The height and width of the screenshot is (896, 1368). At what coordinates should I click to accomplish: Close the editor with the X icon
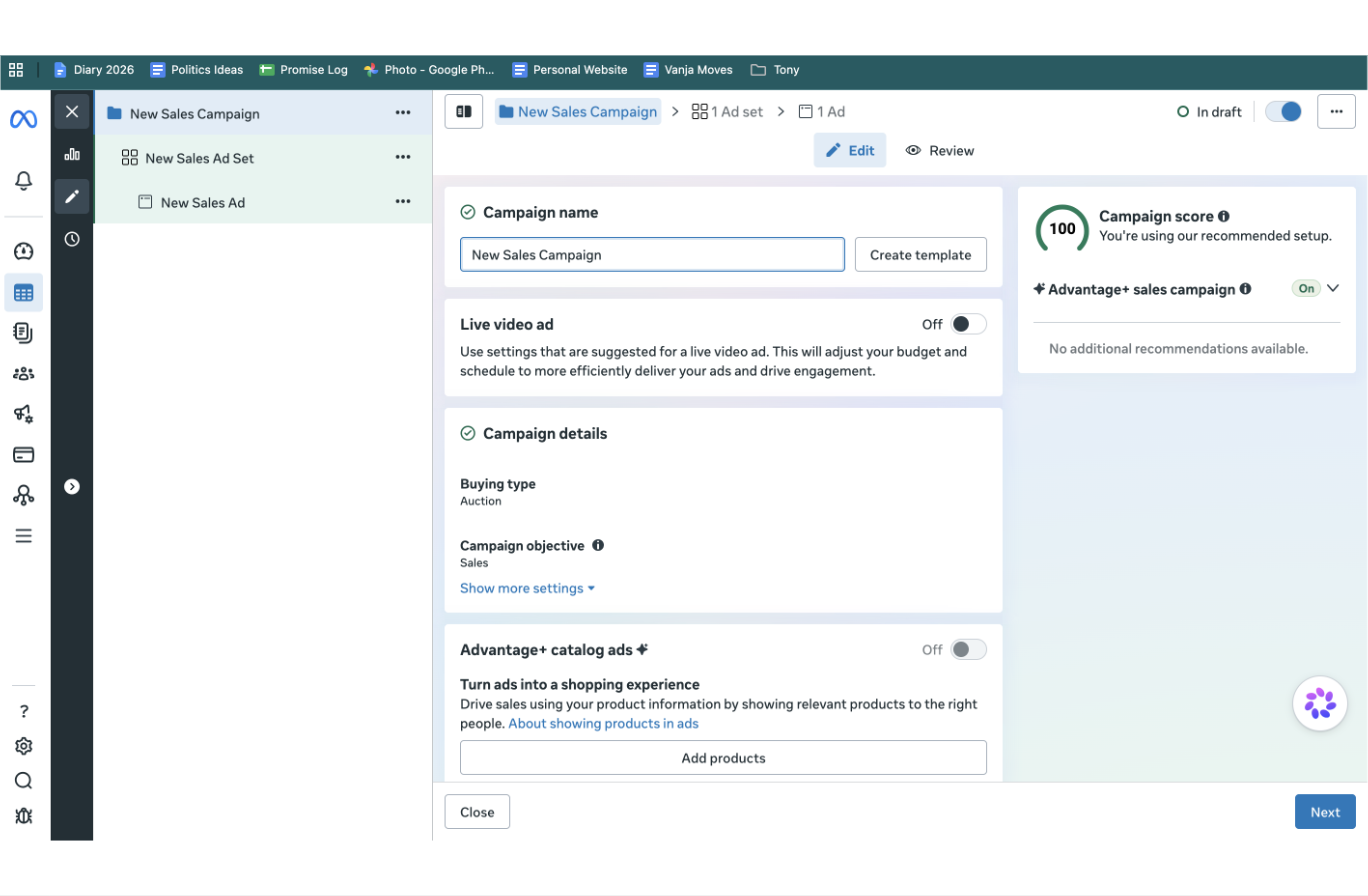tap(72, 112)
